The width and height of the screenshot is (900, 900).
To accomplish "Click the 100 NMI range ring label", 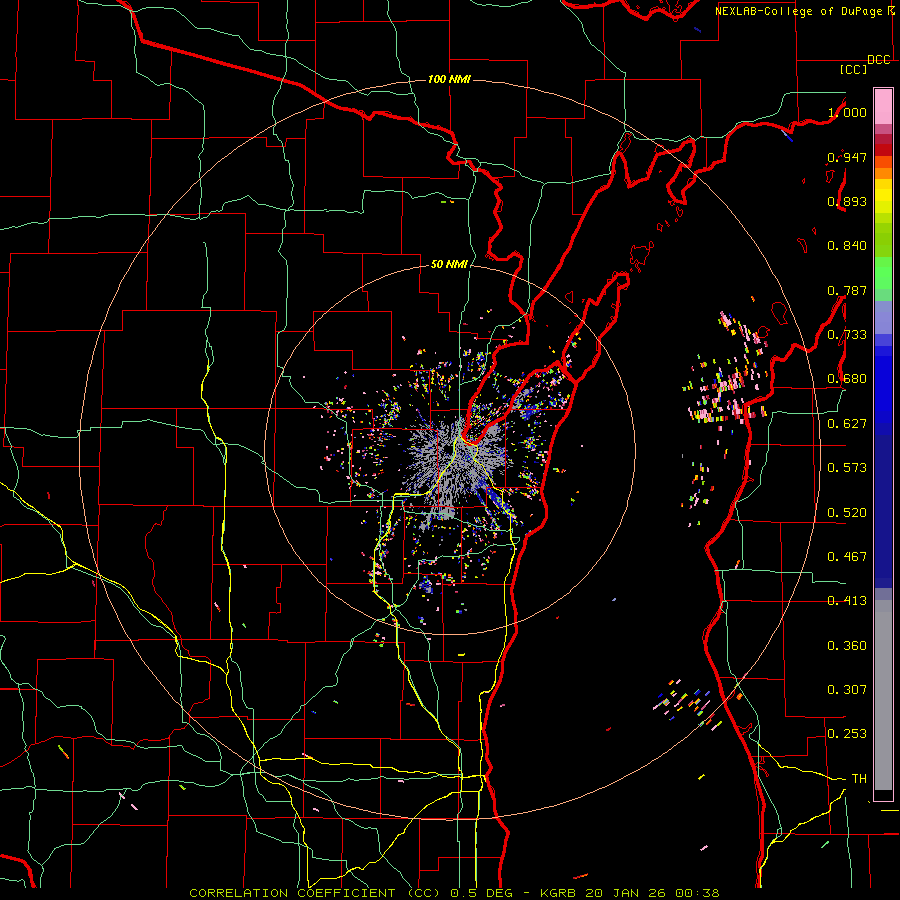I will pos(449,79).
